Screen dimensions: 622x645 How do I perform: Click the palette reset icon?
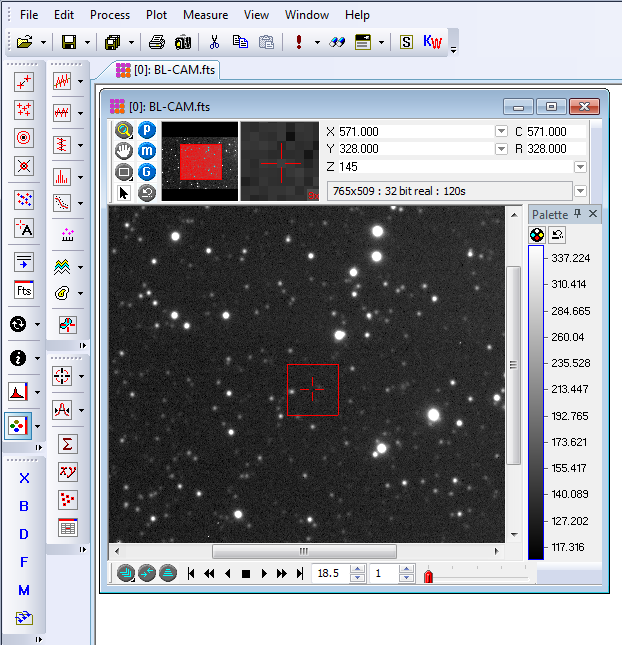(x=557, y=235)
